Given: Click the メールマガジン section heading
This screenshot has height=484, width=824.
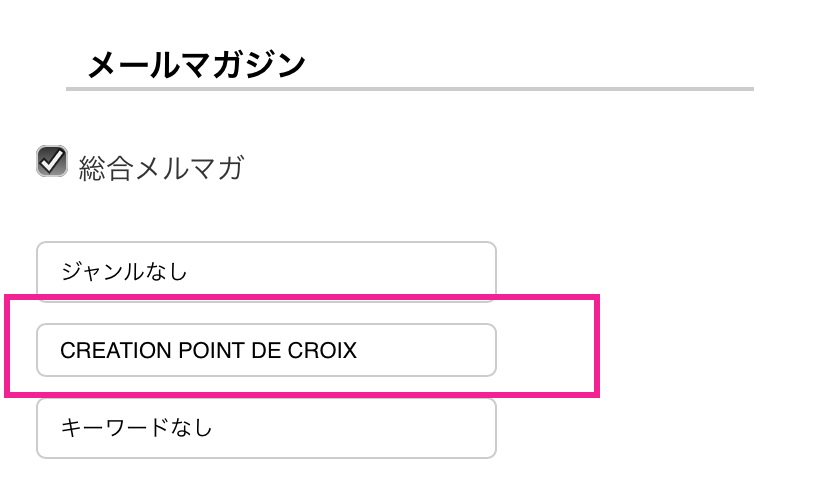Looking at the screenshot, I should (x=196, y=66).
